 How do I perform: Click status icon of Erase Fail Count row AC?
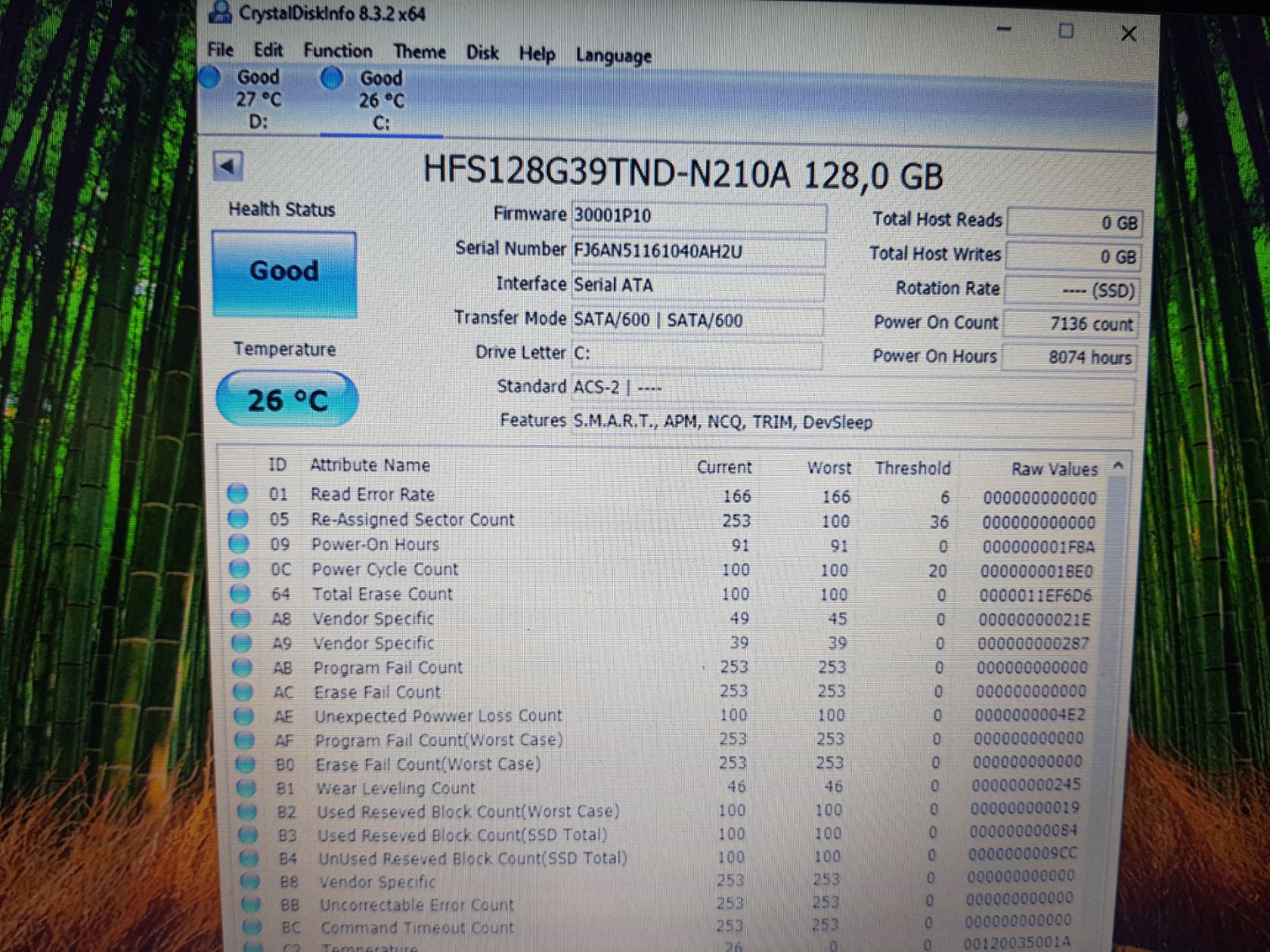[x=243, y=691]
